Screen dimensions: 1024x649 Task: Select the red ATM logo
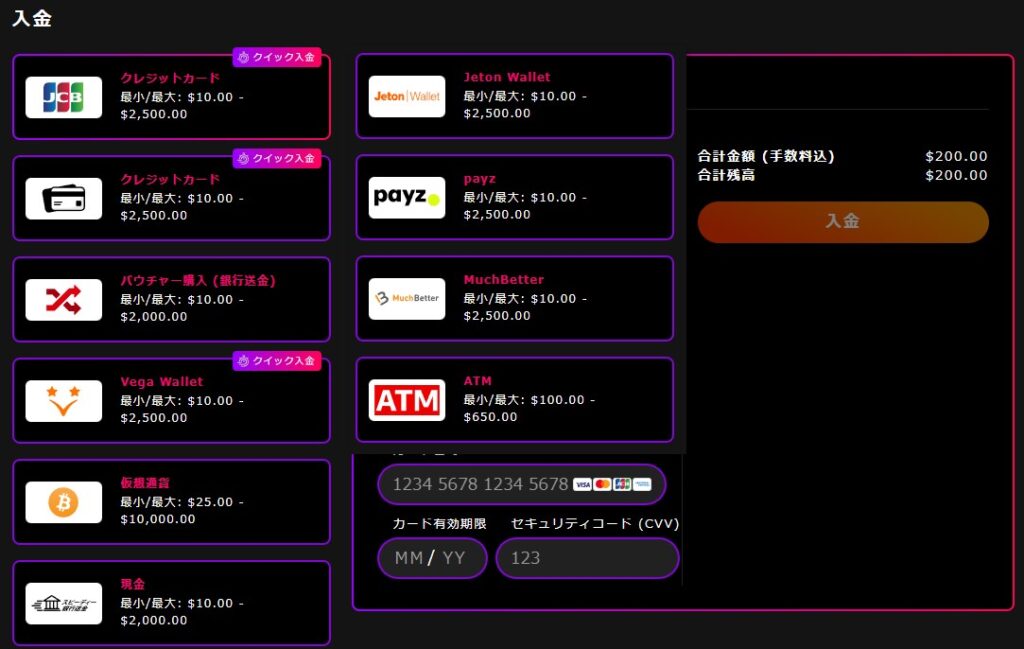407,400
